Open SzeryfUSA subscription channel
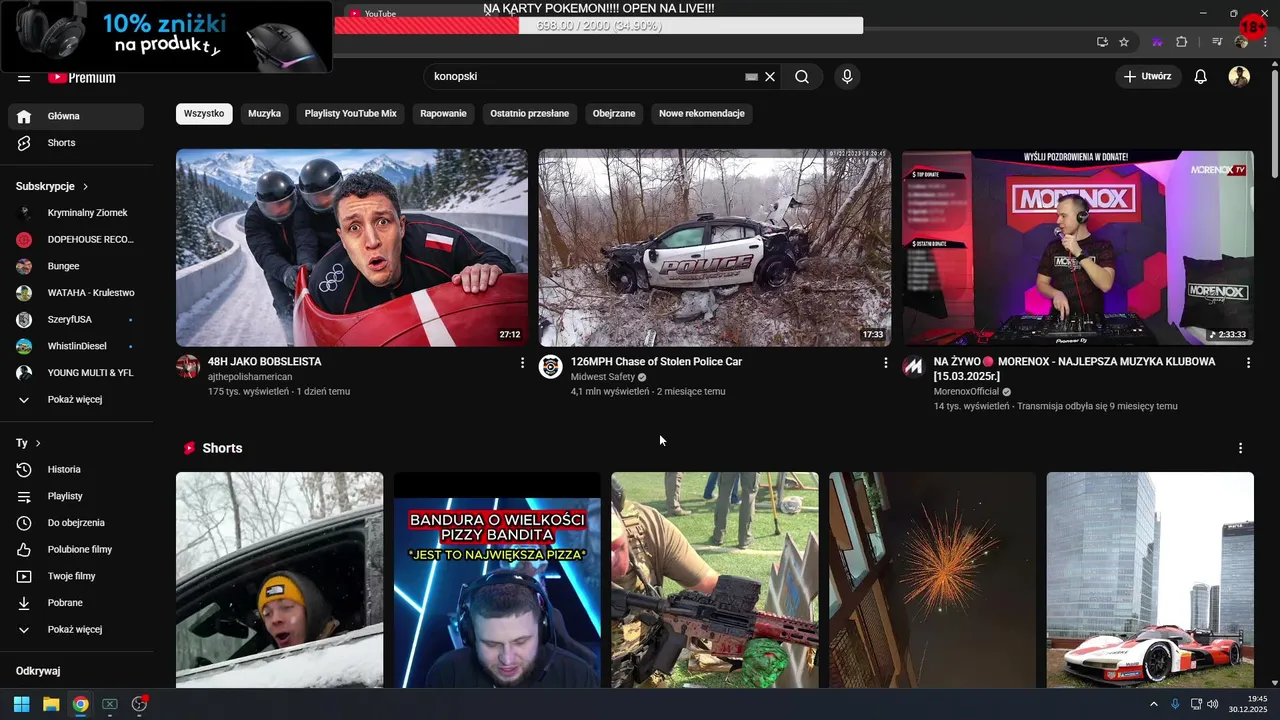The image size is (1280, 720). [76, 319]
